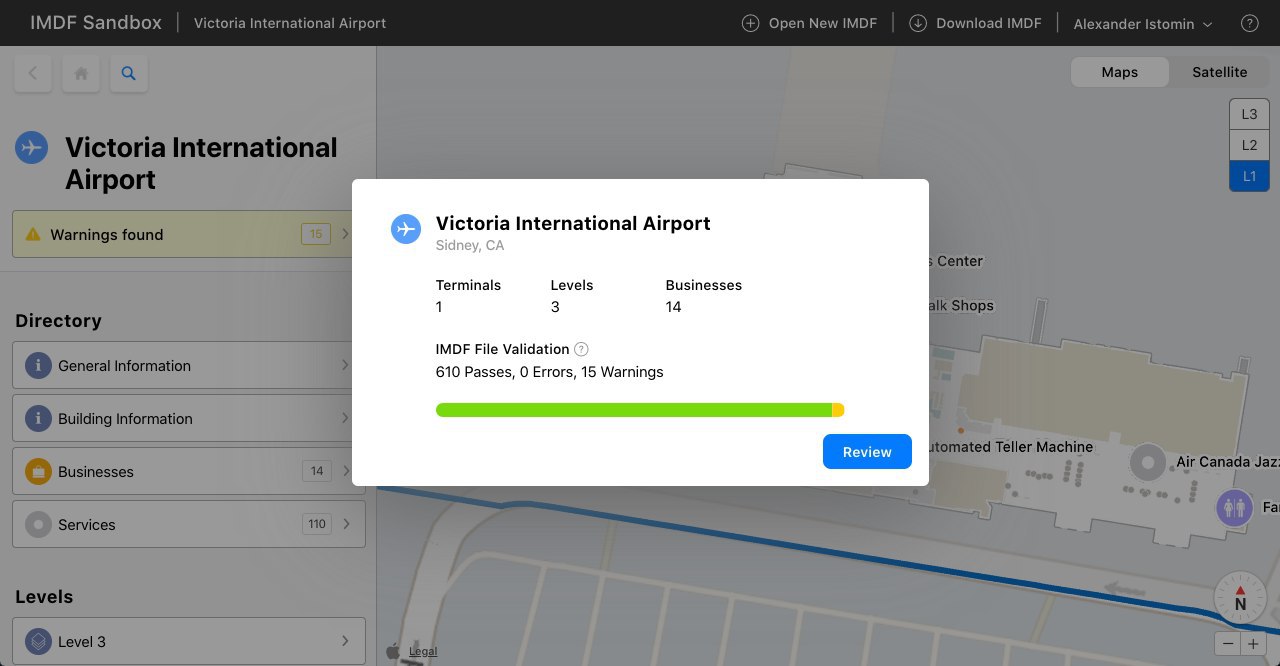
Task: Click the Open New IMDF plus icon
Action: pos(750,23)
